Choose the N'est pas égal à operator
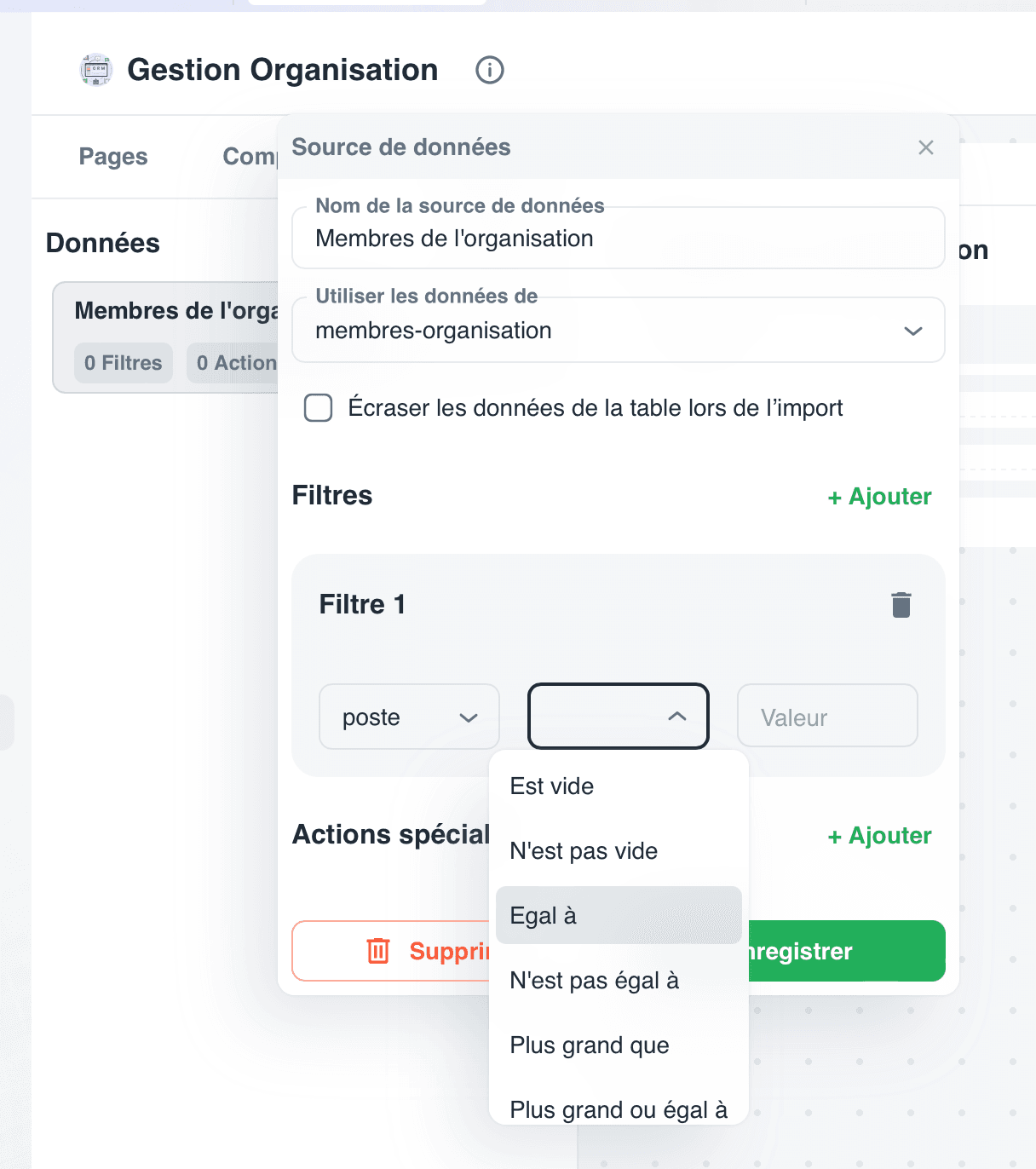Image resolution: width=1036 pixels, height=1169 pixels. tap(619, 981)
